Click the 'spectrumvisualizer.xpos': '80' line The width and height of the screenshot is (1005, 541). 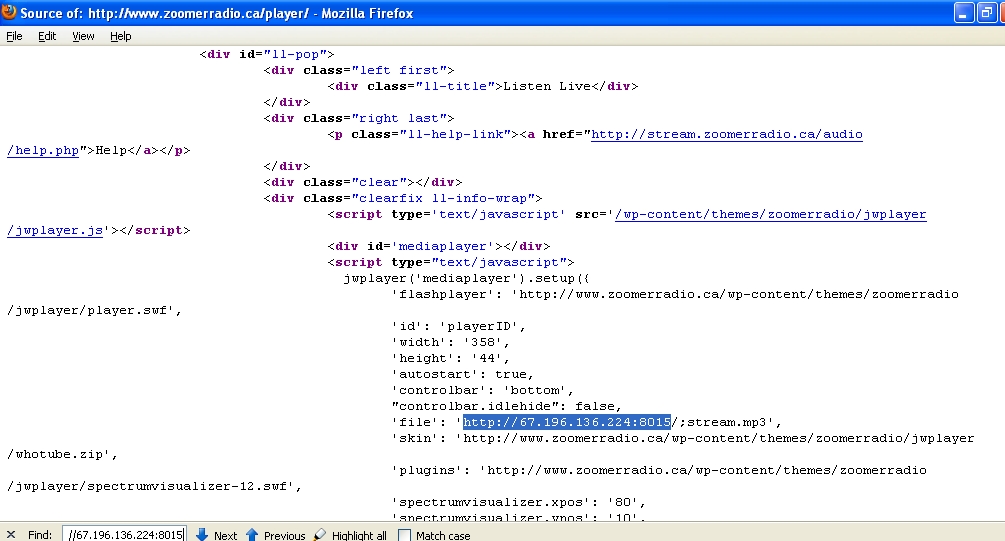tap(519, 502)
